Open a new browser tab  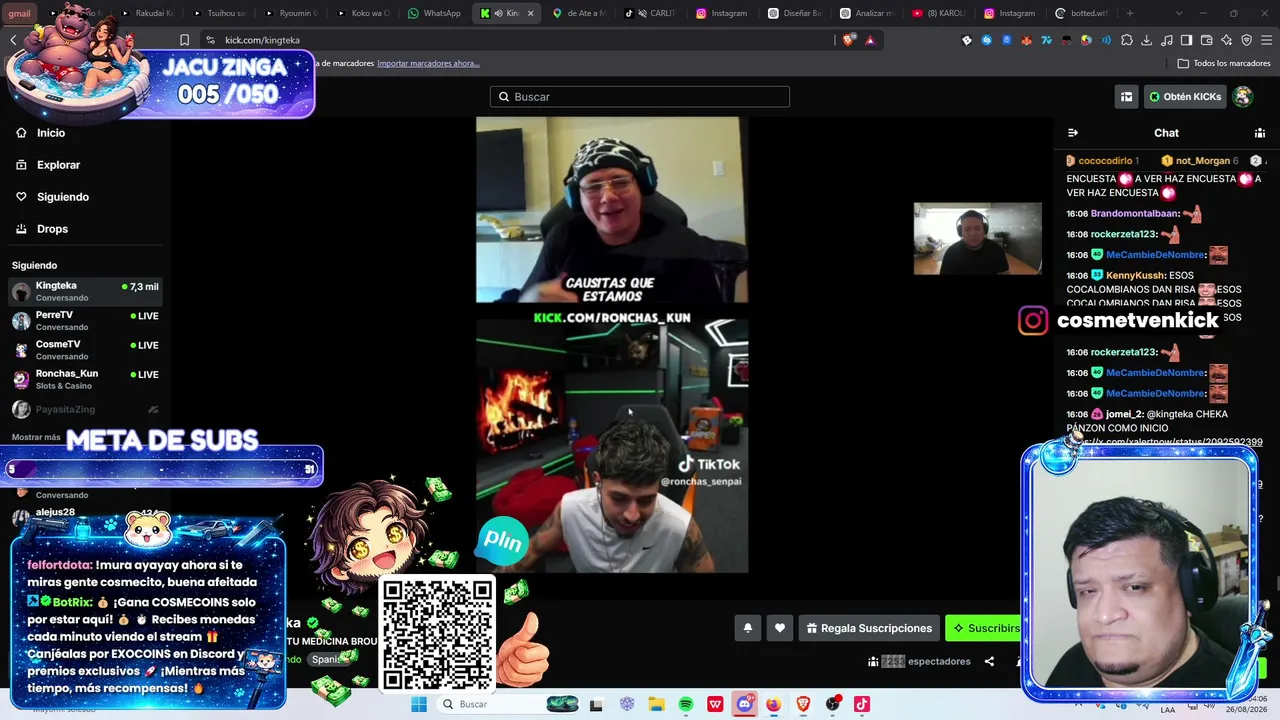point(1130,13)
